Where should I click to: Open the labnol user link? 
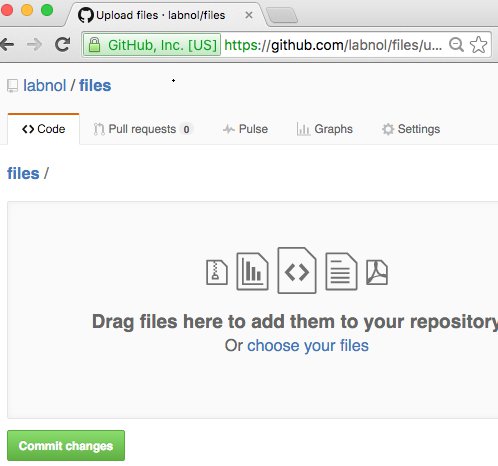[45, 86]
